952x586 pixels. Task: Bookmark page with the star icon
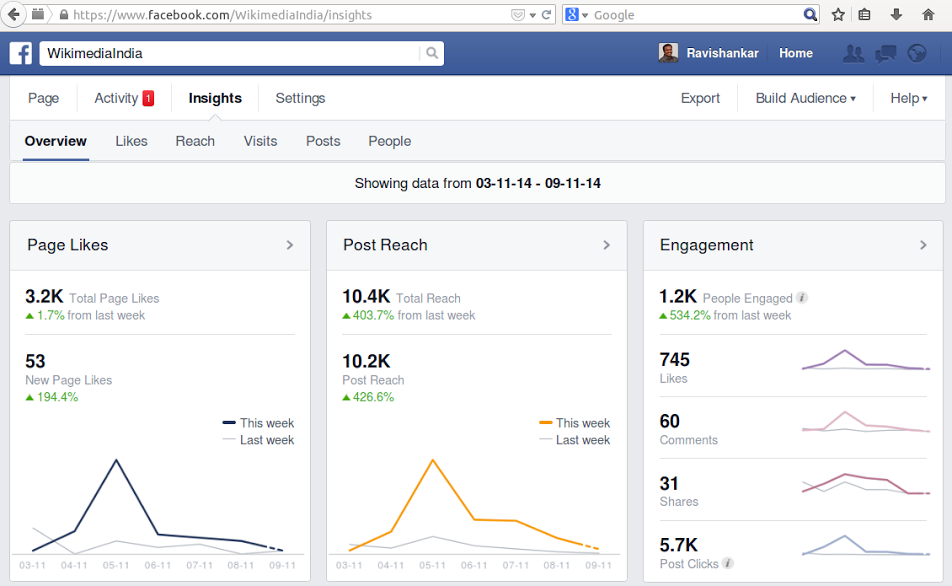pos(838,15)
